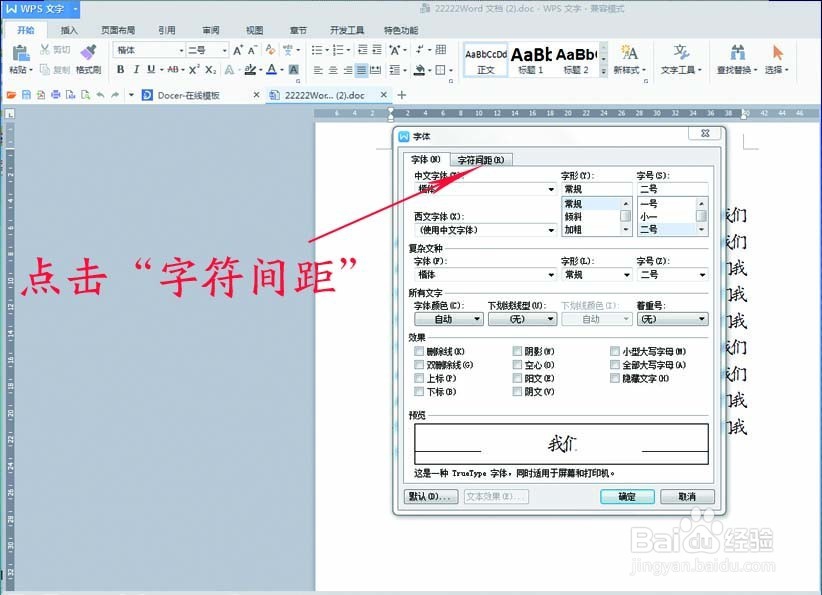Image resolution: width=822 pixels, height=595 pixels.
Task: Open the font color A icon
Action: click(x=272, y=71)
